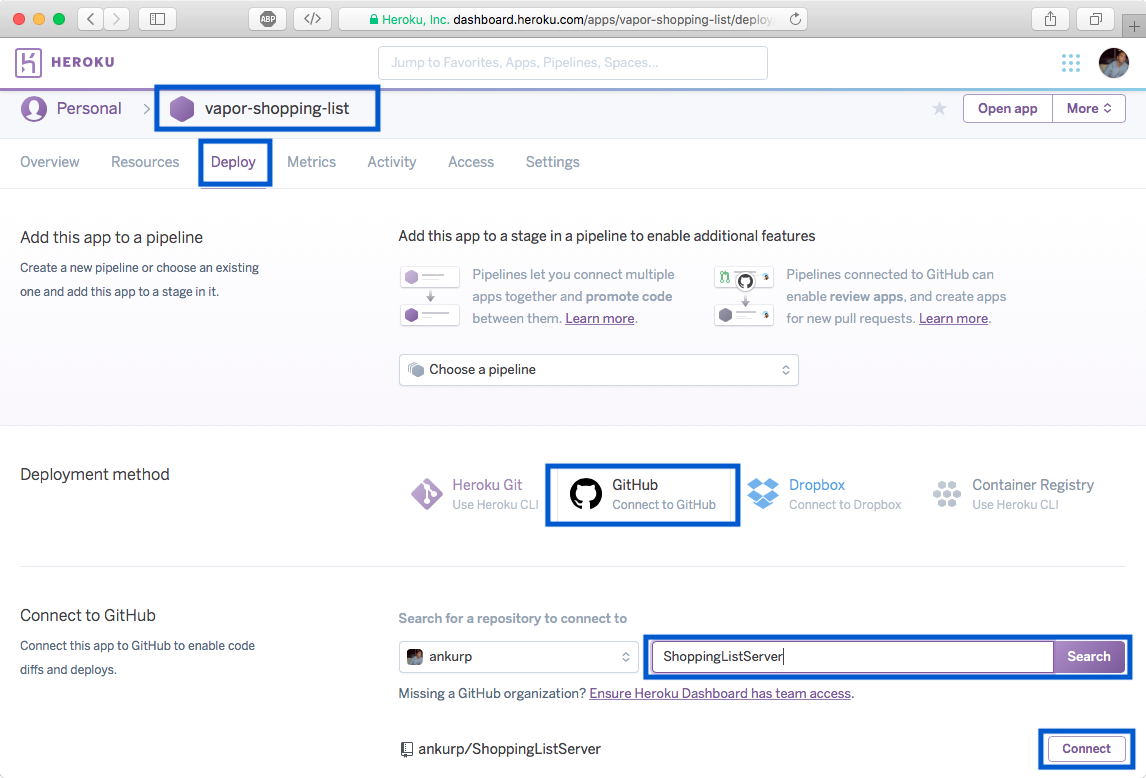Open the Overview tab
The width and height of the screenshot is (1146, 778).
tap(50, 162)
